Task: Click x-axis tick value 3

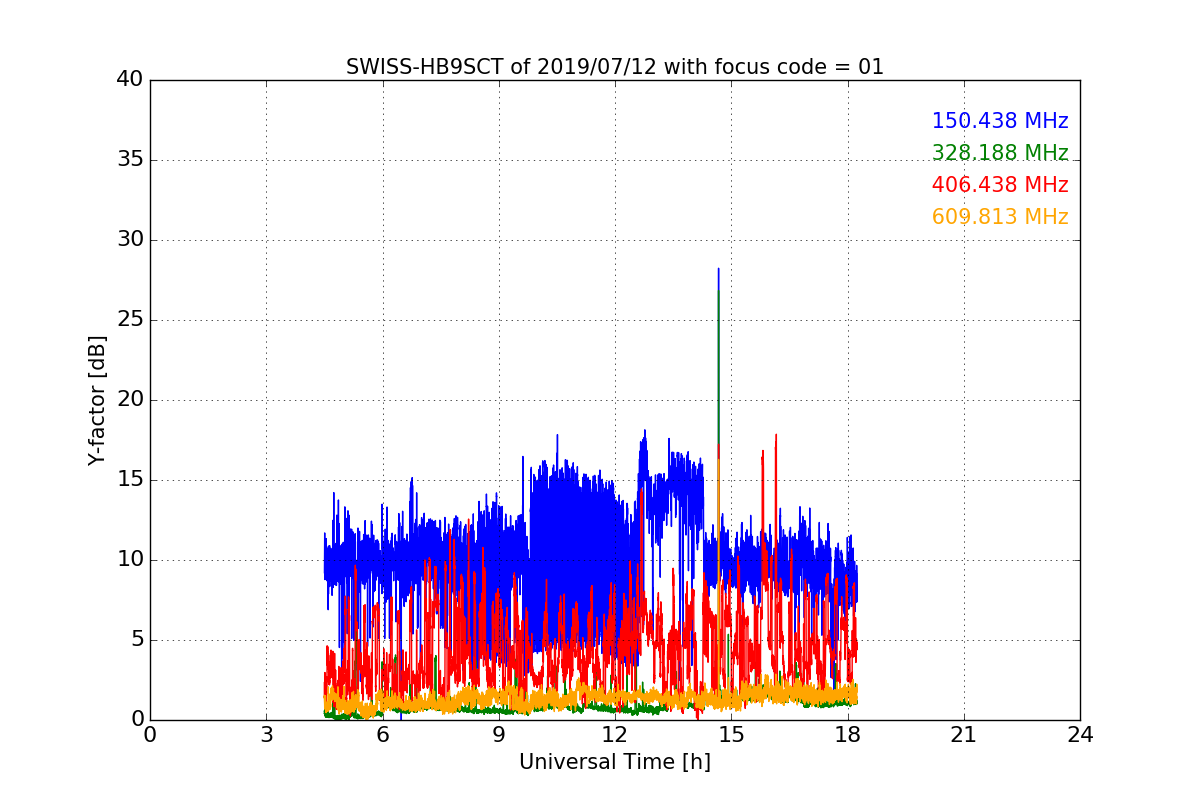Action: point(266,735)
